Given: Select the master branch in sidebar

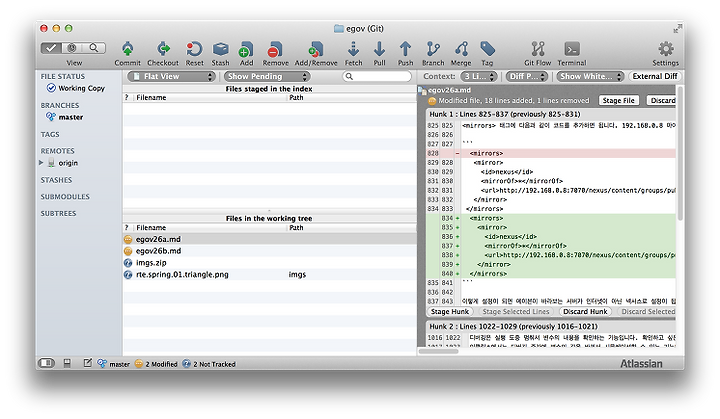Looking at the screenshot, I should click(x=71, y=117).
